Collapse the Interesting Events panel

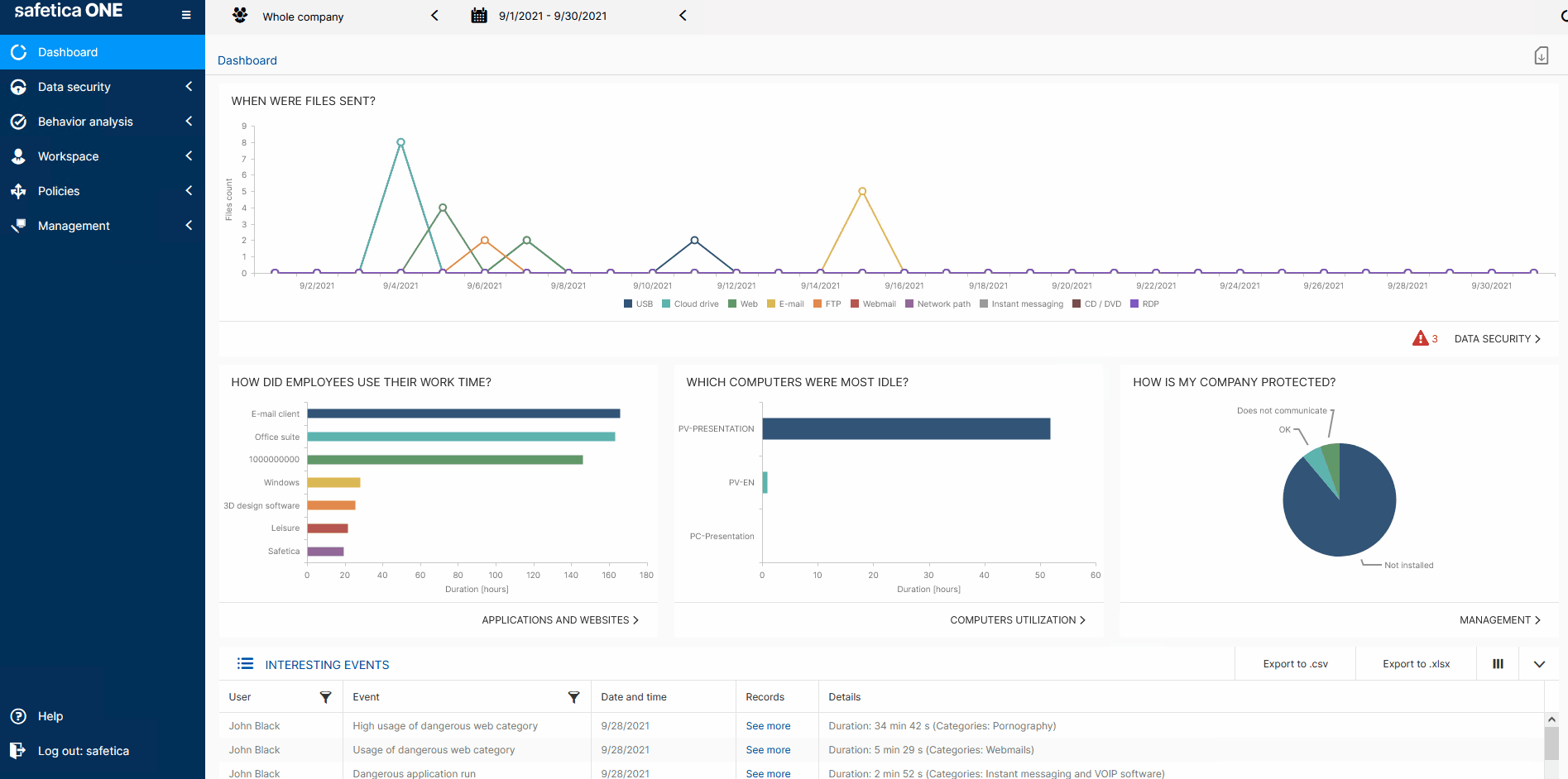(1539, 664)
